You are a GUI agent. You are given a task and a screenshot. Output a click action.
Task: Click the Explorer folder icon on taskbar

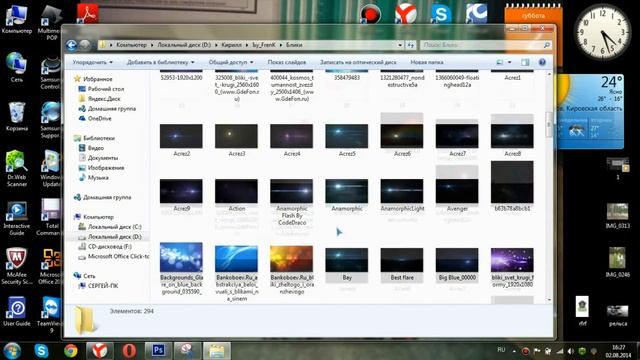(x=217, y=351)
